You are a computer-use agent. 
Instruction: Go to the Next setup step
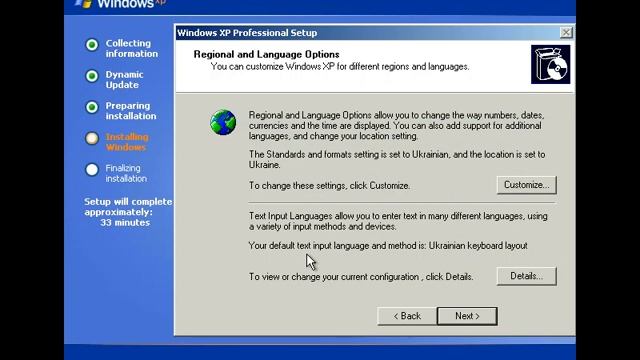tap(467, 316)
